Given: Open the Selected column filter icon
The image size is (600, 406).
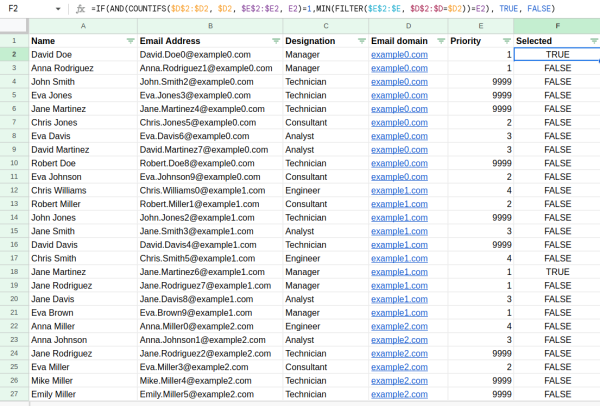Looking at the screenshot, I should 594,41.
